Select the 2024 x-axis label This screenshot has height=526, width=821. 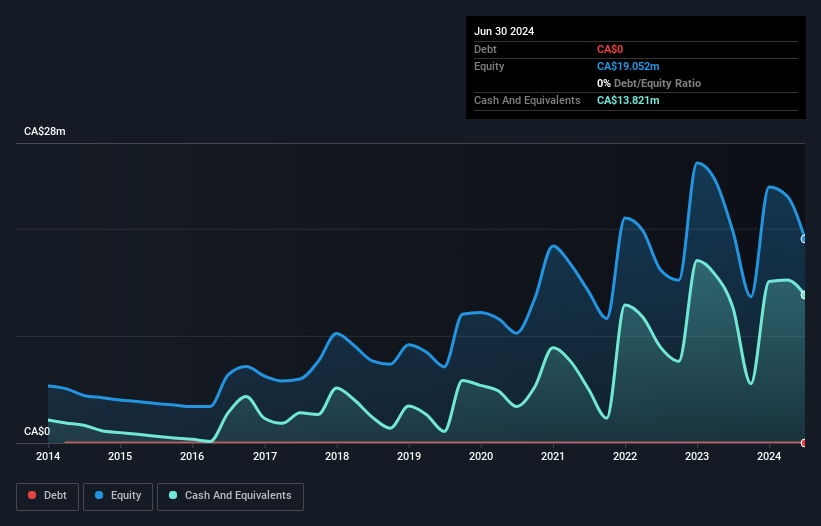coord(769,457)
